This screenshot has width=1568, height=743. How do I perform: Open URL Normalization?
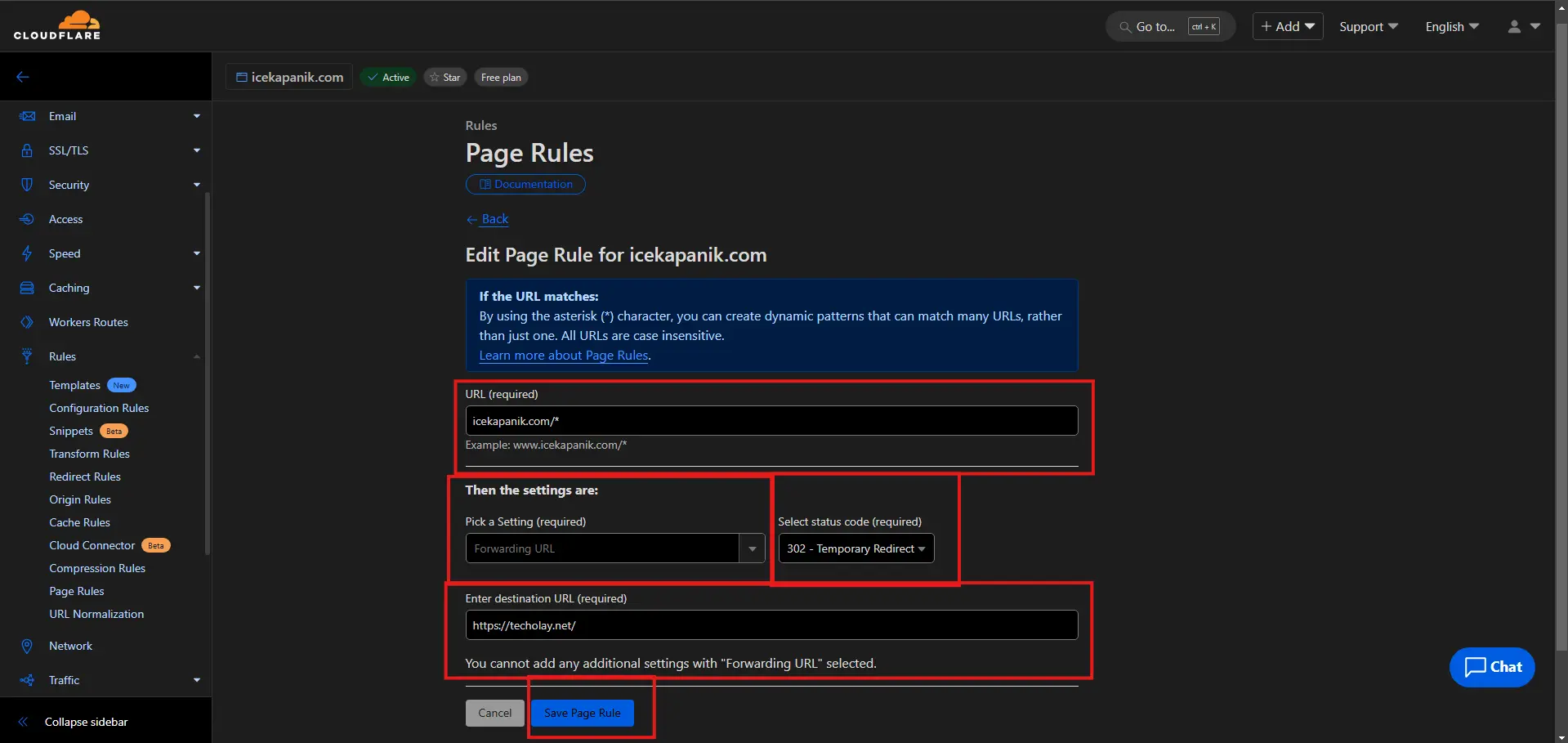tap(96, 614)
